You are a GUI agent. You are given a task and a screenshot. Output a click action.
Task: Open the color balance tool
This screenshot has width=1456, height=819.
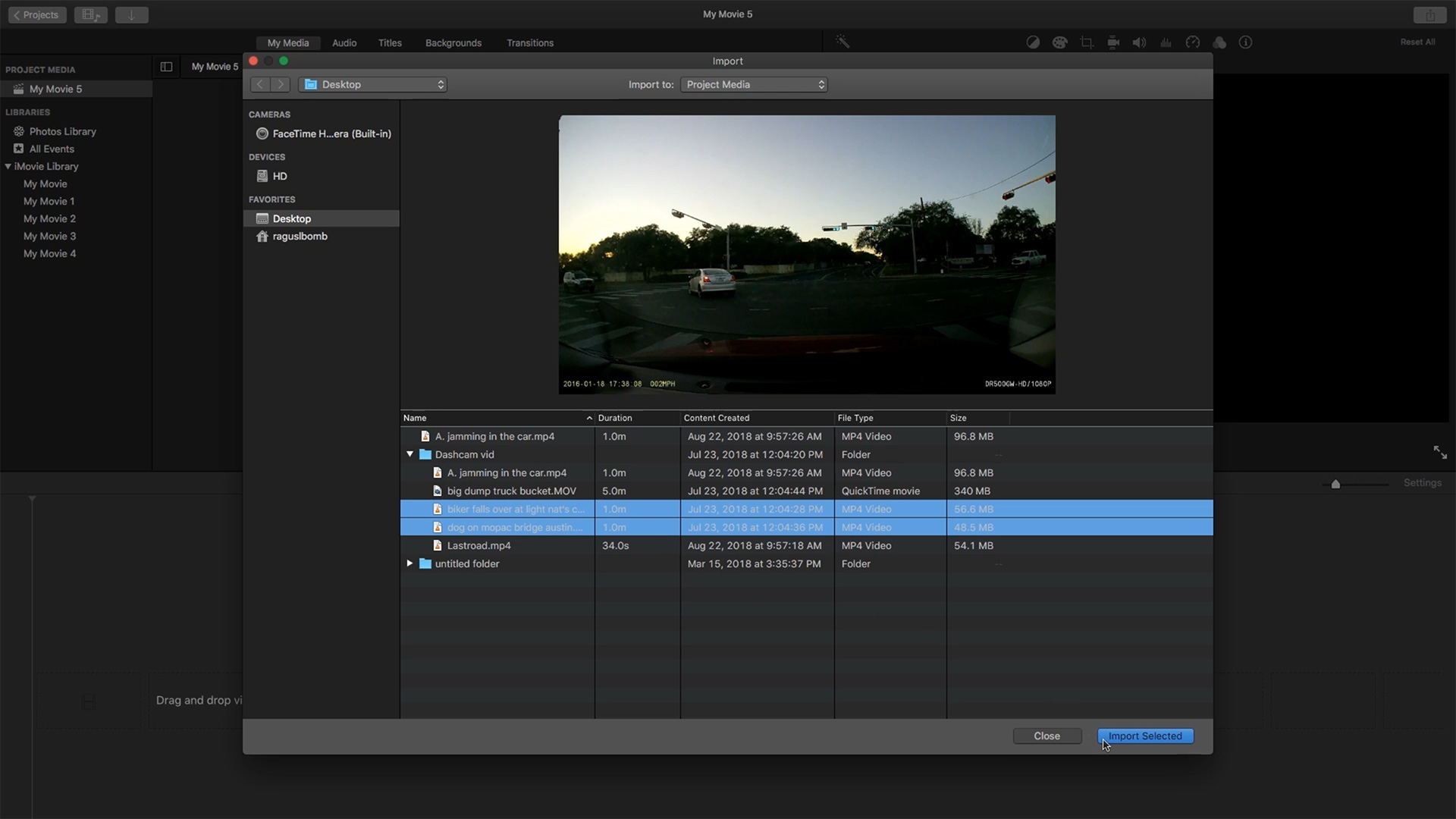(x=1033, y=42)
